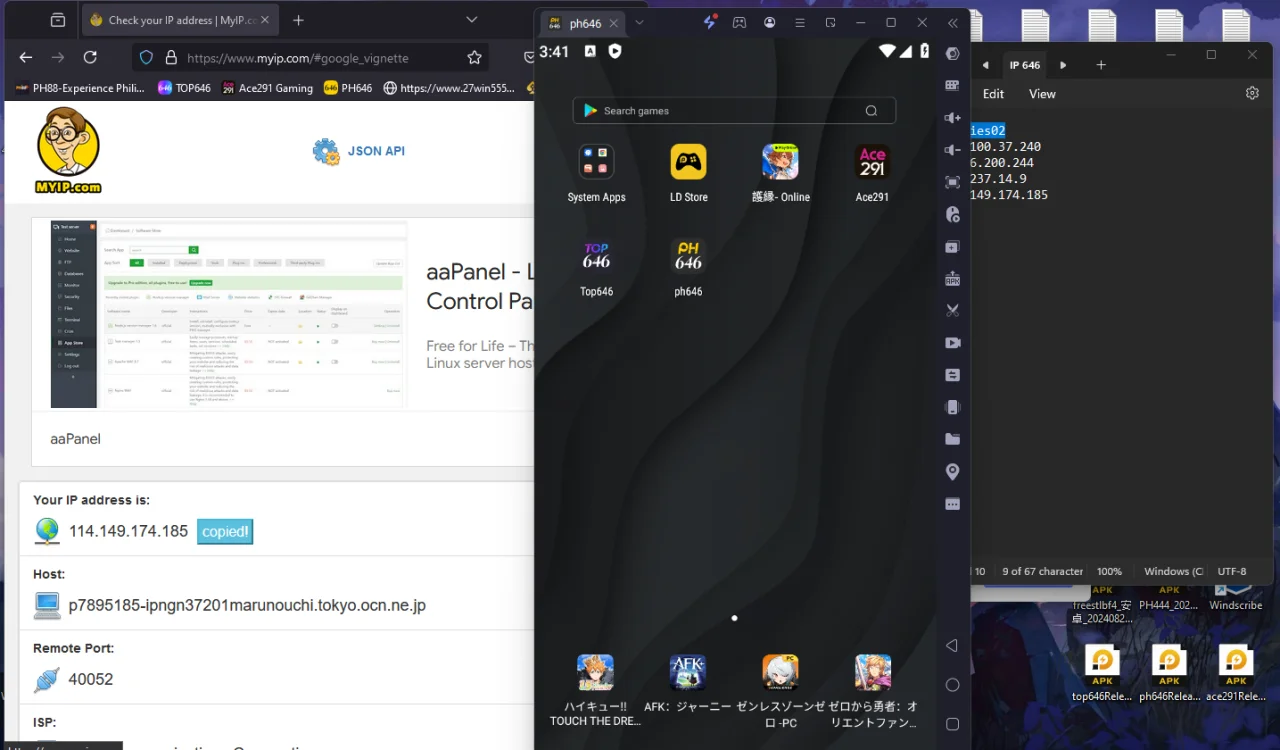Click the Android home circle button
1280x750 pixels.
point(952,685)
